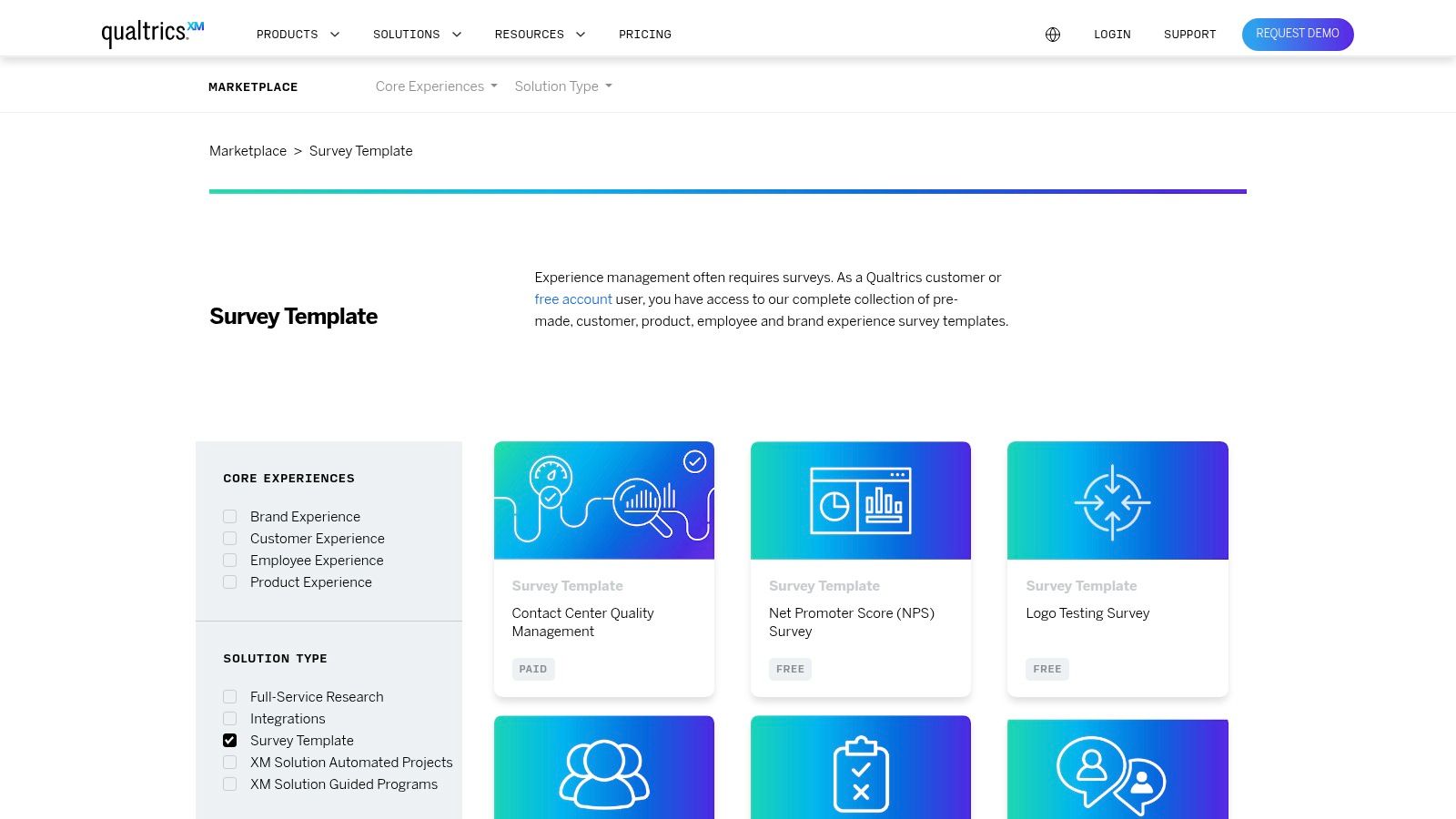This screenshot has height=819, width=1456.
Task: Click the PAID badge on Contact Center card
Action: tap(533, 669)
